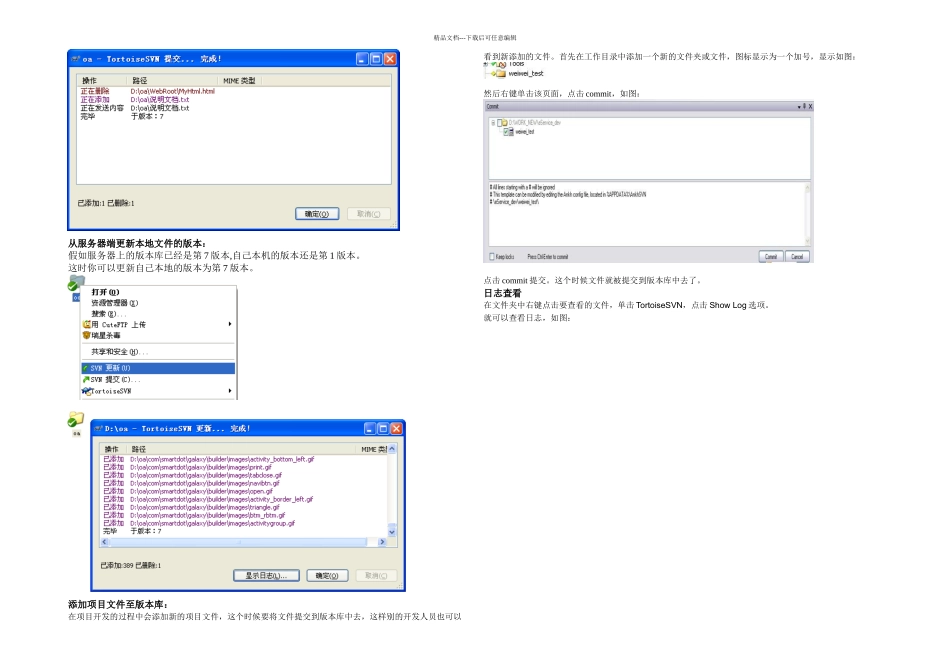Click 取消(C) in the update-finished dialog

376,576
